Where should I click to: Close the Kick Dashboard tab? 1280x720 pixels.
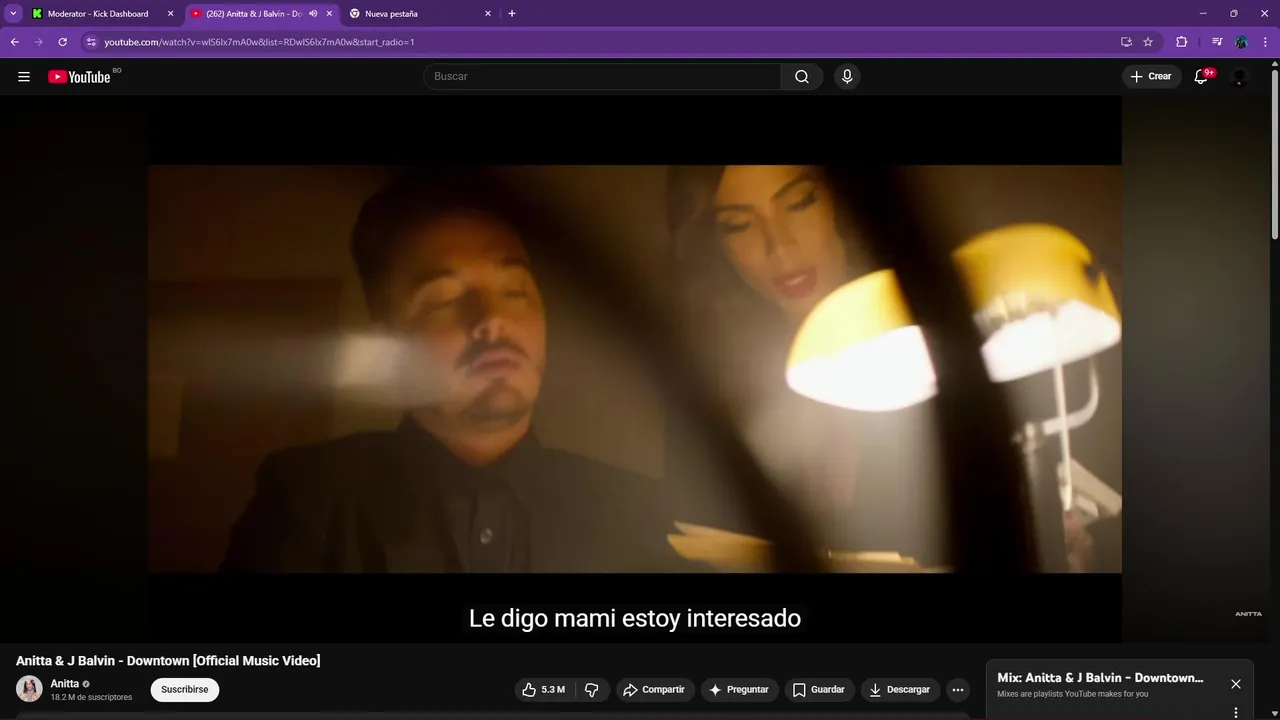[x=170, y=14]
